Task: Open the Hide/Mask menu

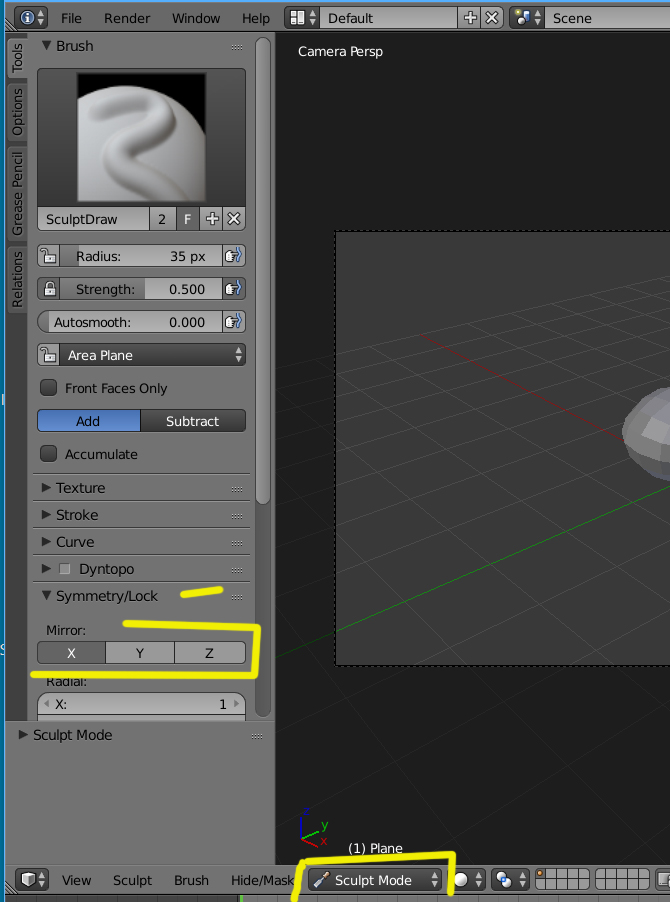Action: point(262,880)
